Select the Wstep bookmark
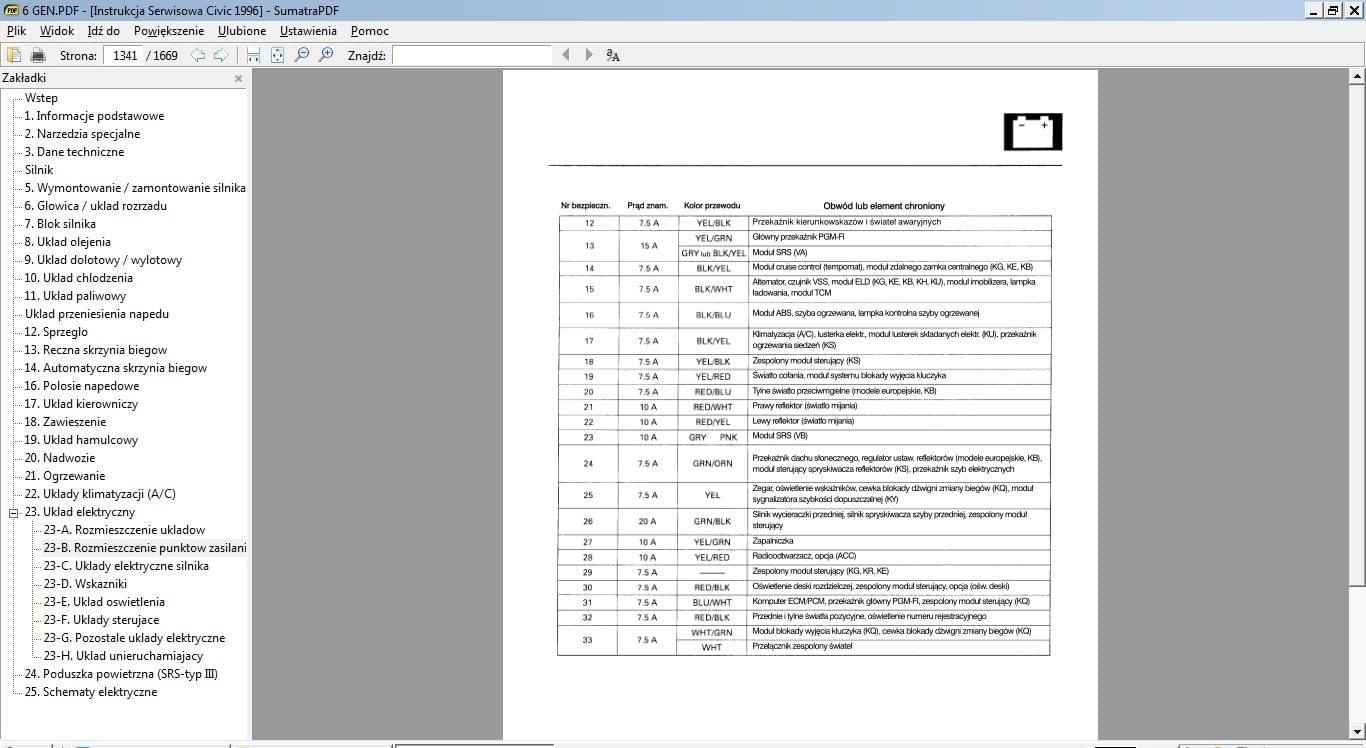Image resolution: width=1366 pixels, height=748 pixels. 42,98
